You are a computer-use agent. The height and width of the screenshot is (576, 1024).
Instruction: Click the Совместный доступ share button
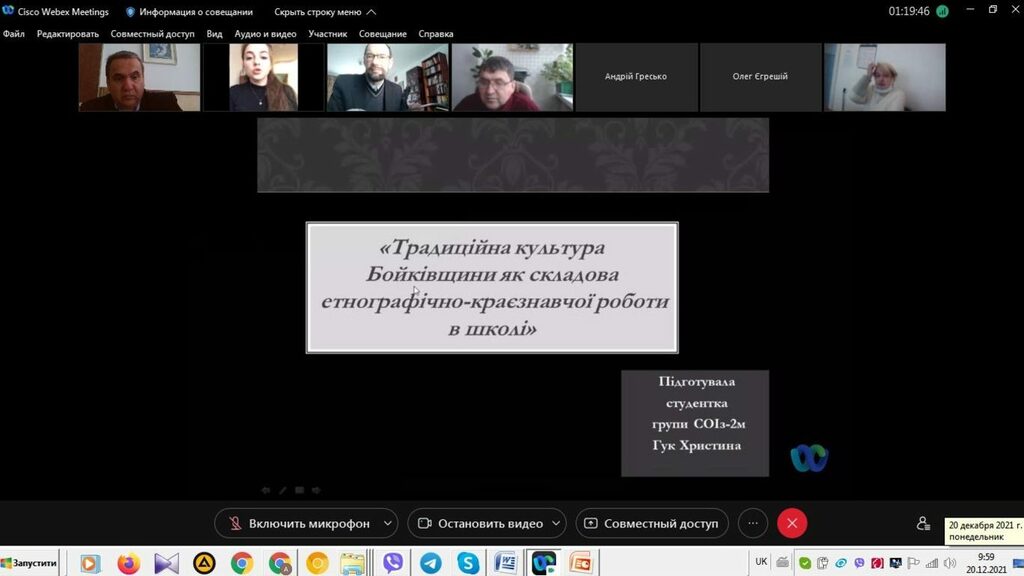[650, 523]
